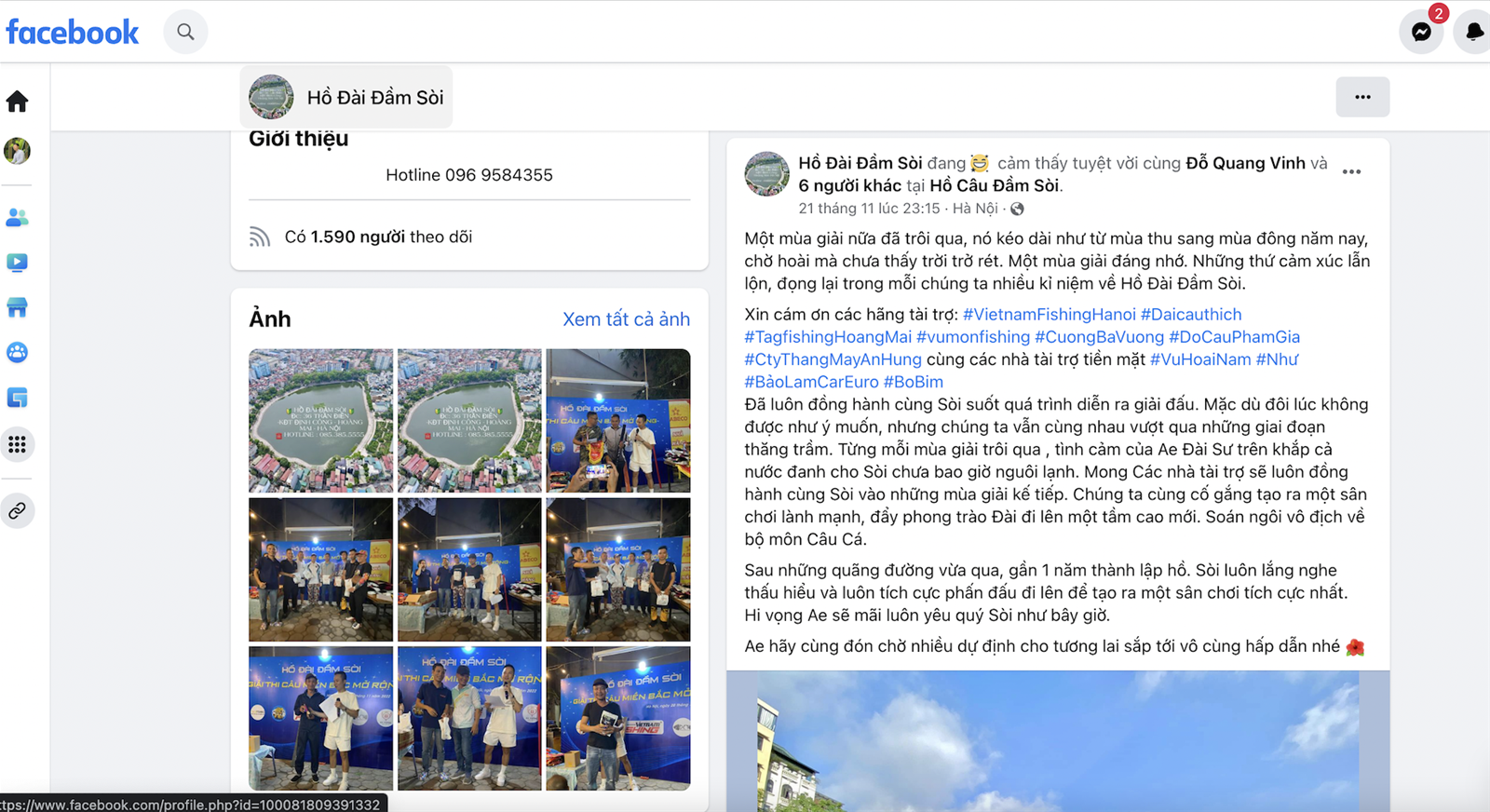
Task: Open the sidebar's nine-dot See all menu
Action: coord(18,444)
